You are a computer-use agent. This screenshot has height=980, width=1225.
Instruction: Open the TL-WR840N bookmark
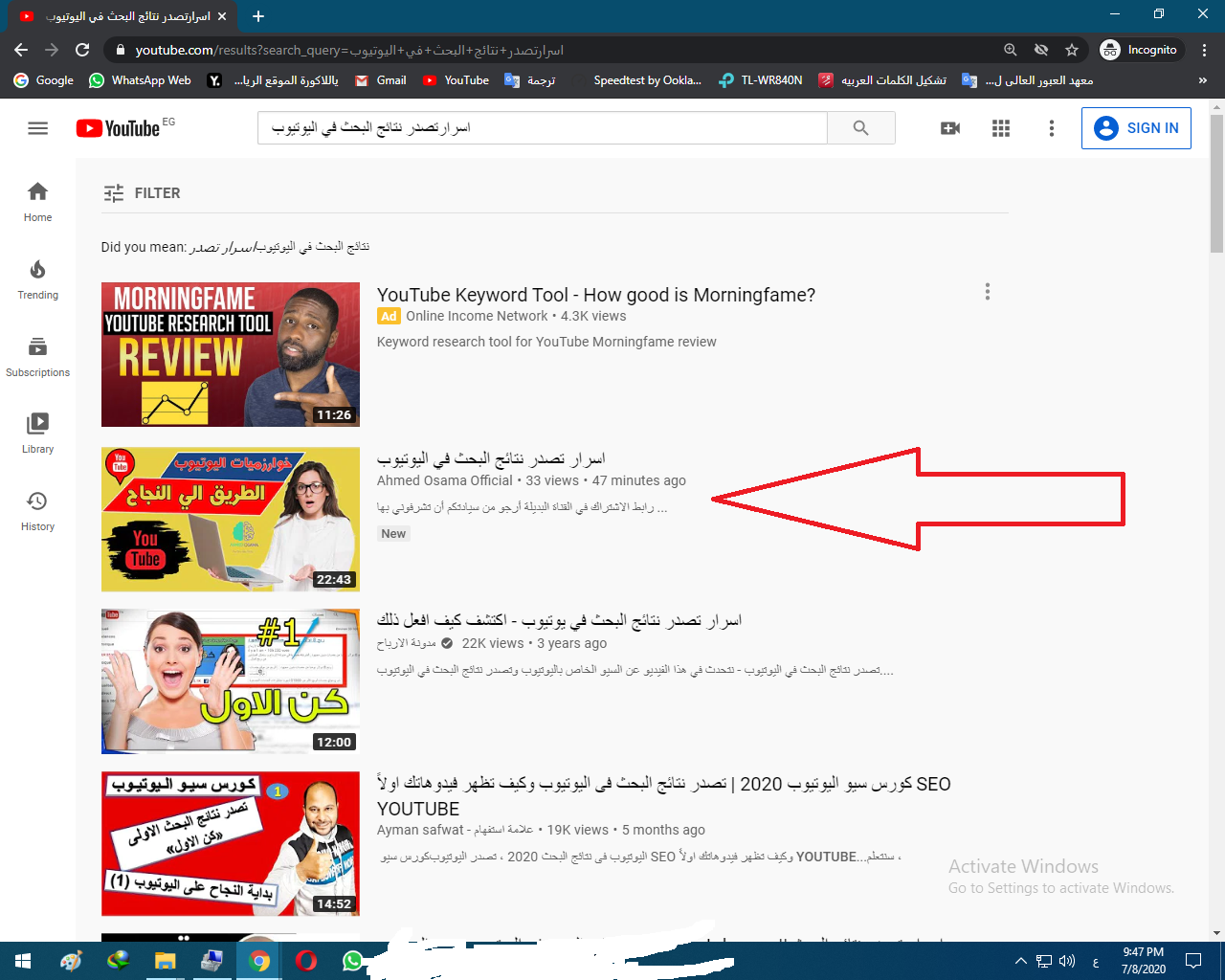tap(762, 80)
